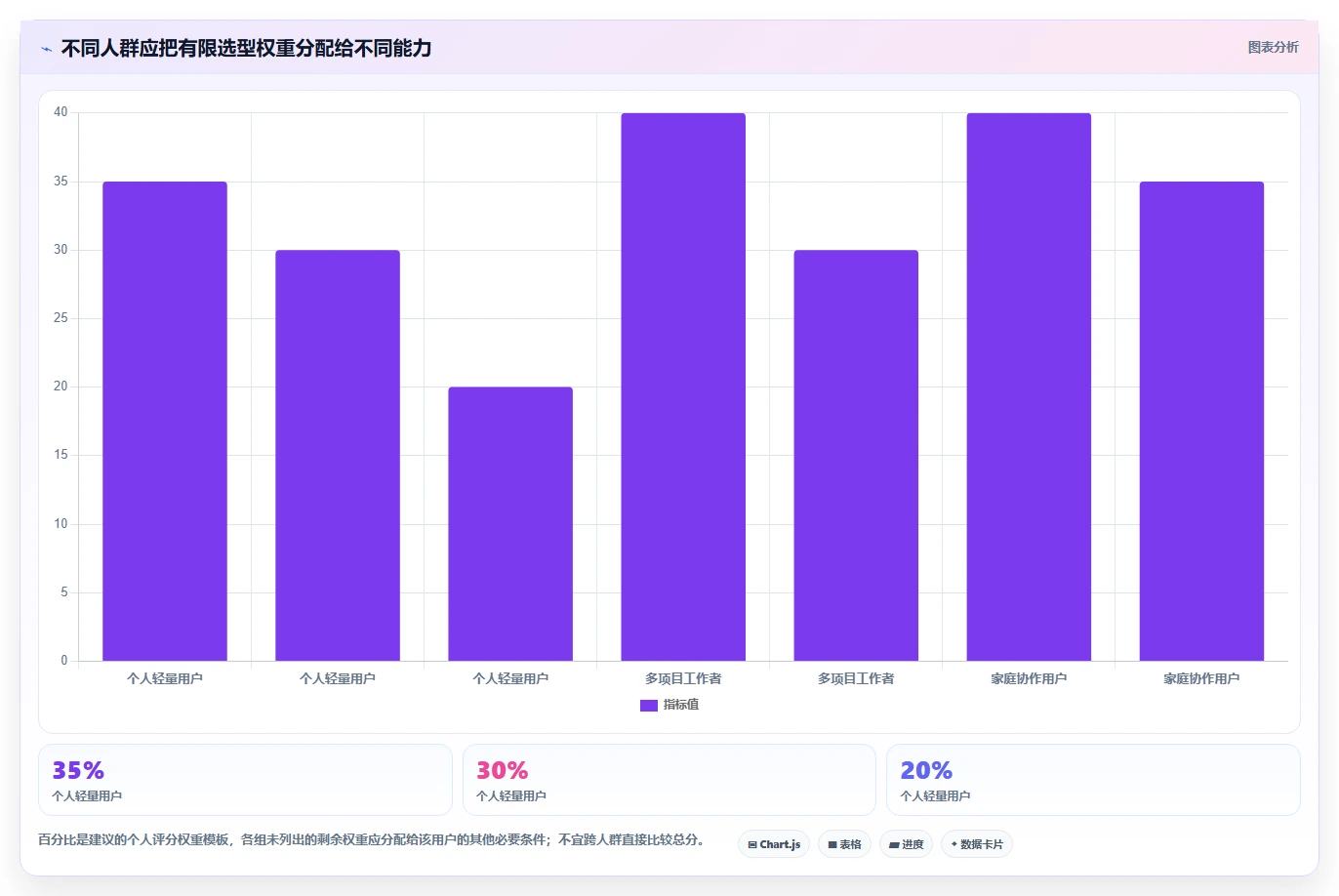1339x896 pixels.
Task: Click the lightning icon beside the card title
Action: [x=46, y=49]
